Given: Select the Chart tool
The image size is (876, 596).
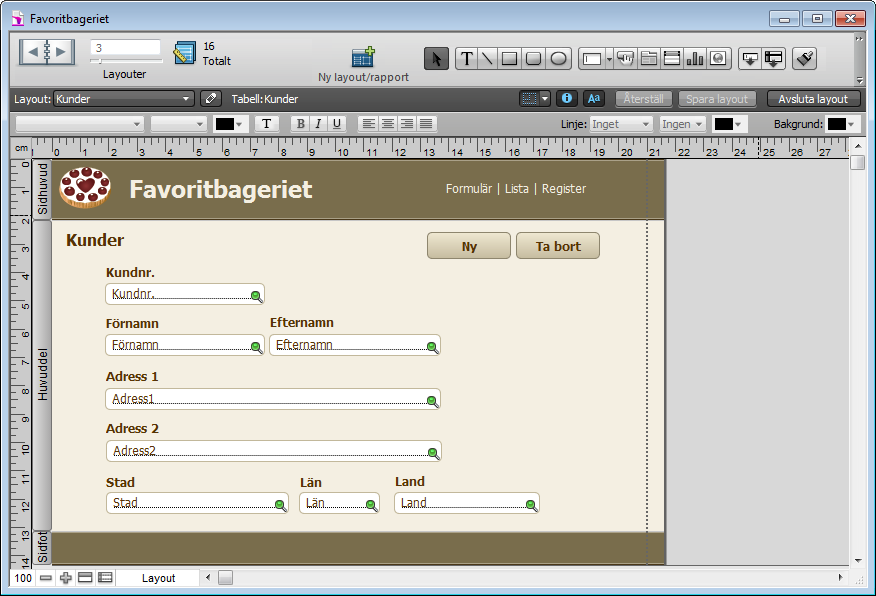Looking at the screenshot, I should tap(695, 59).
